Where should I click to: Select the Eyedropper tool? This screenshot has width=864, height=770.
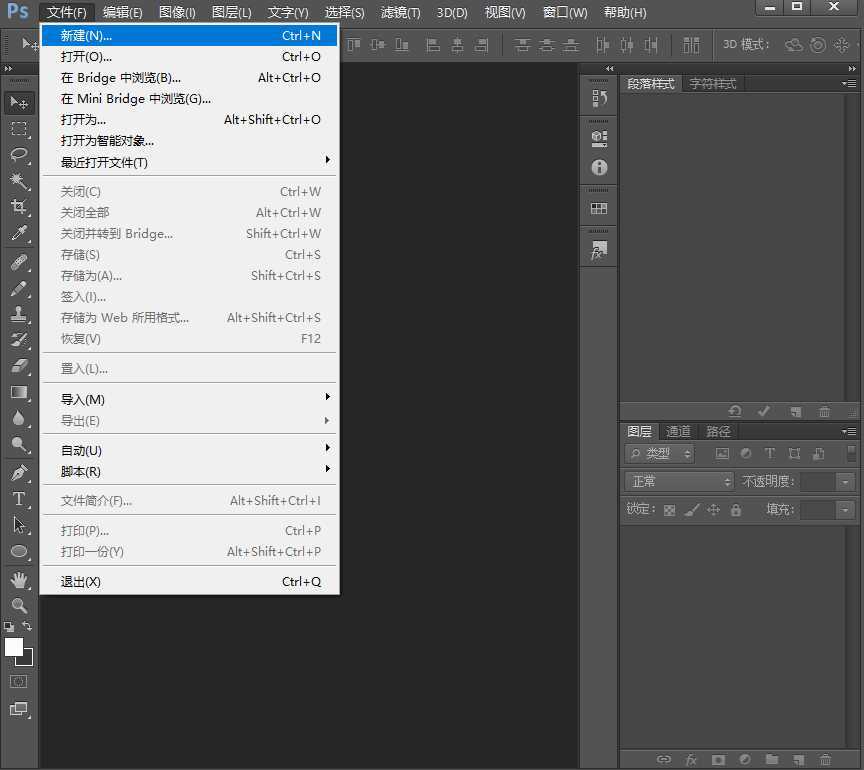[x=19, y=234]
